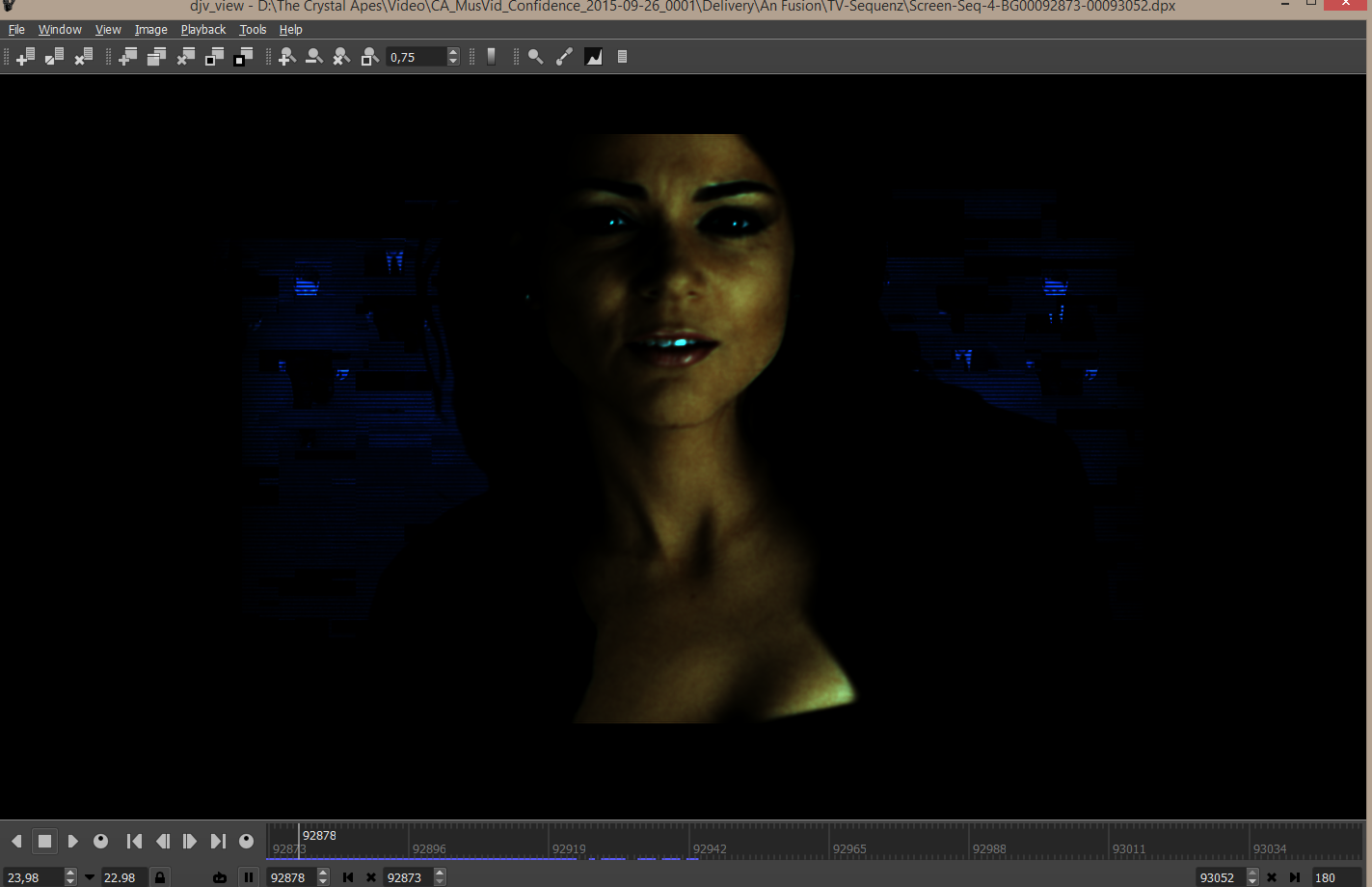1372x887 pixels.
Task: Jump to the start frame
Action: click(135, 841)
